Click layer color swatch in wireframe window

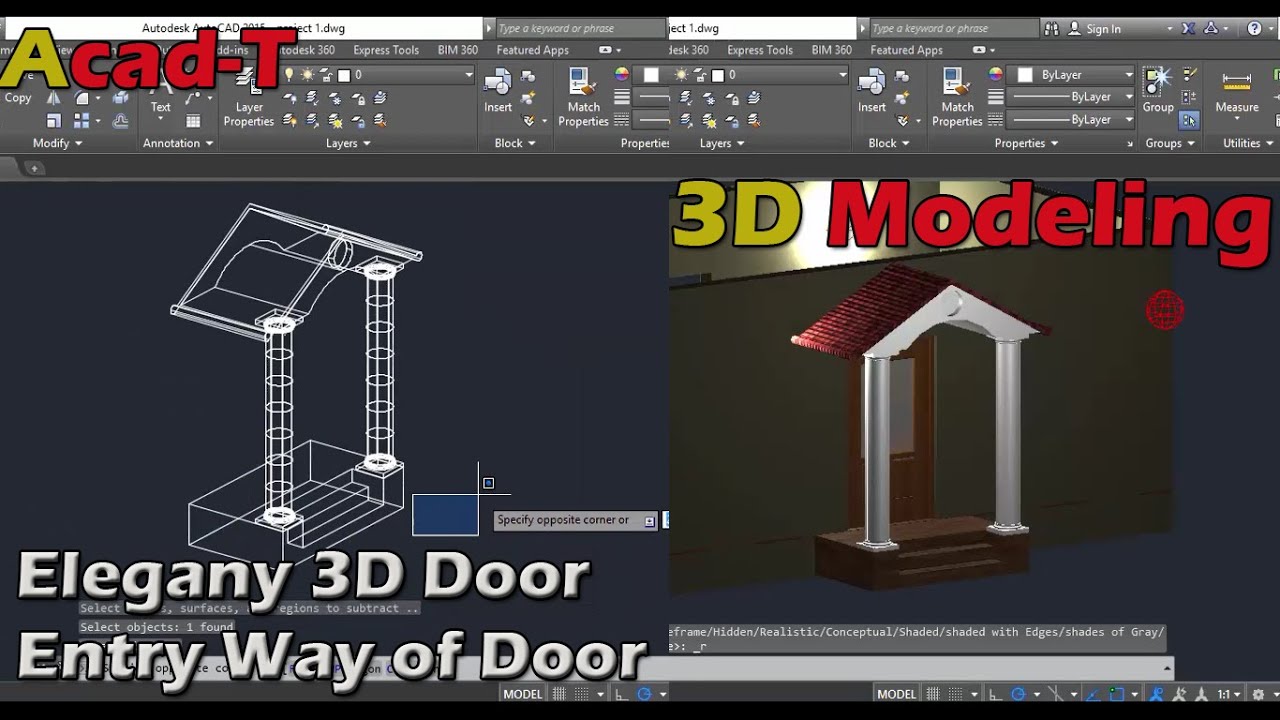coord(343,75)
